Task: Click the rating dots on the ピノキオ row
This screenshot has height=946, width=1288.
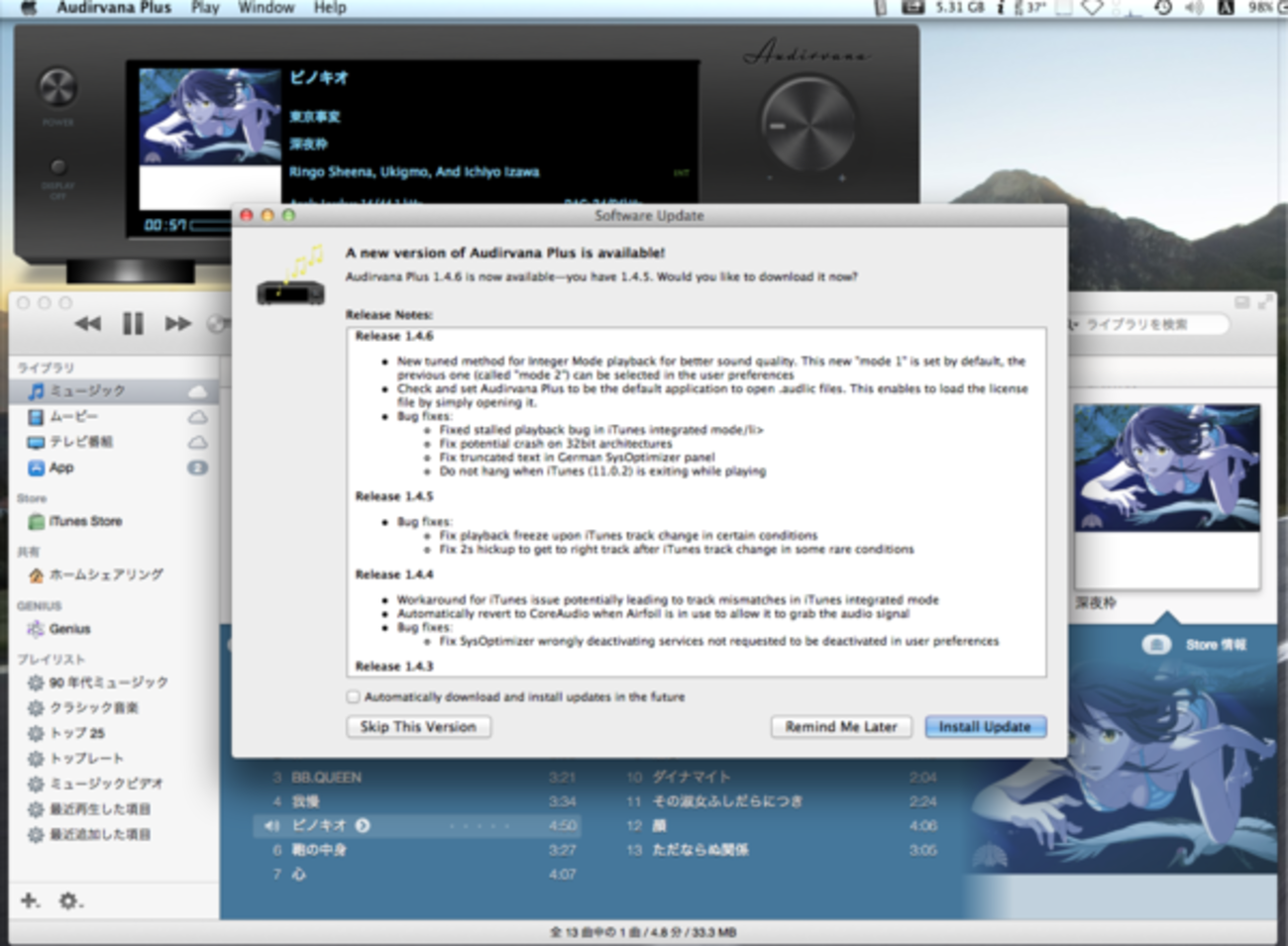Action: click(480, 825)
